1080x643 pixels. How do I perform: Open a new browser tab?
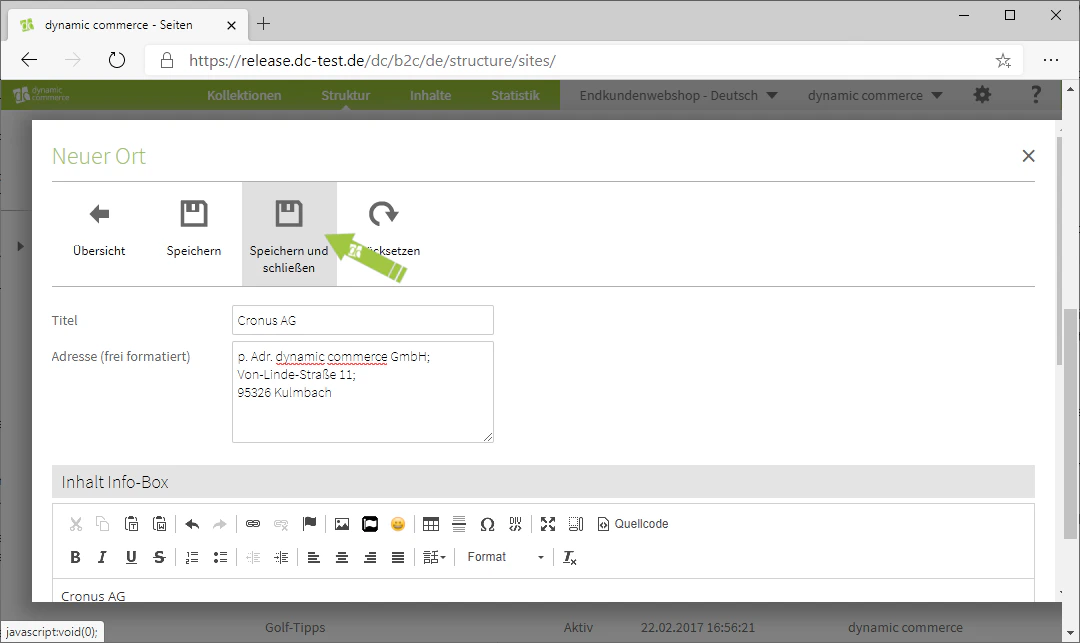tap(263, 24)
